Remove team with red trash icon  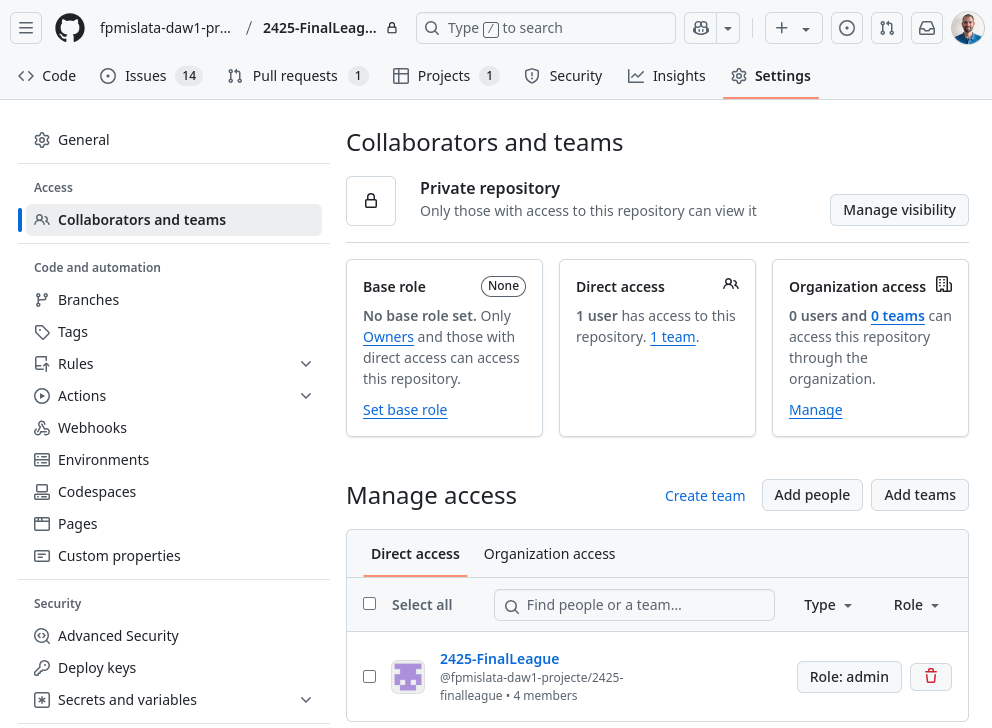[931, 677]
